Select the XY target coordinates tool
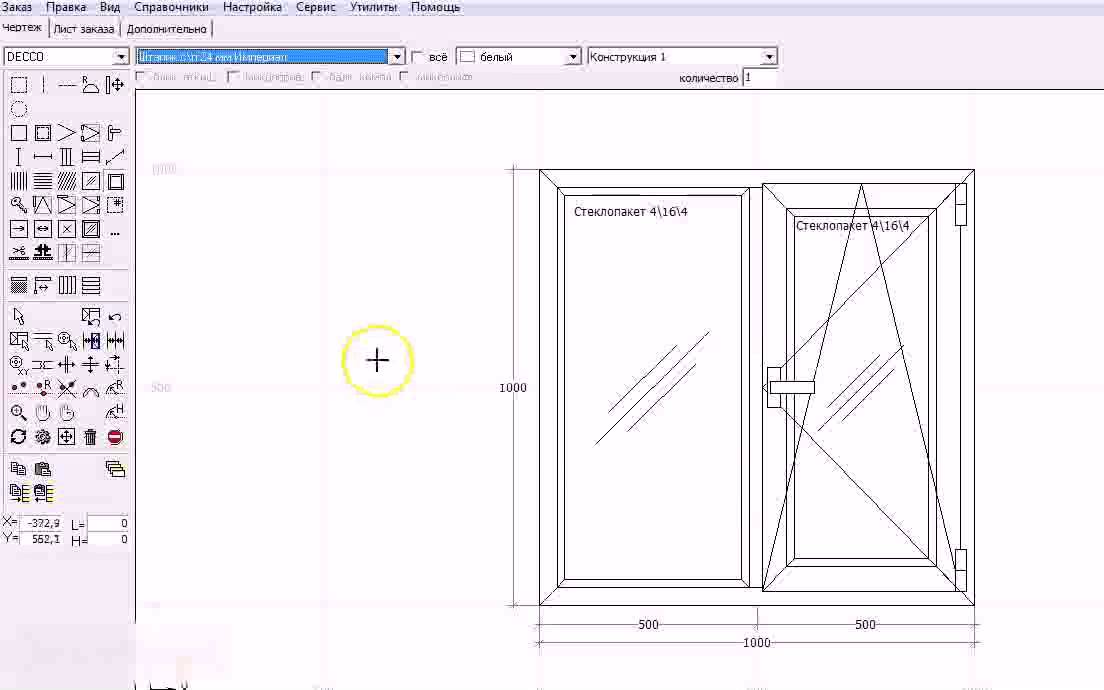 19,365
